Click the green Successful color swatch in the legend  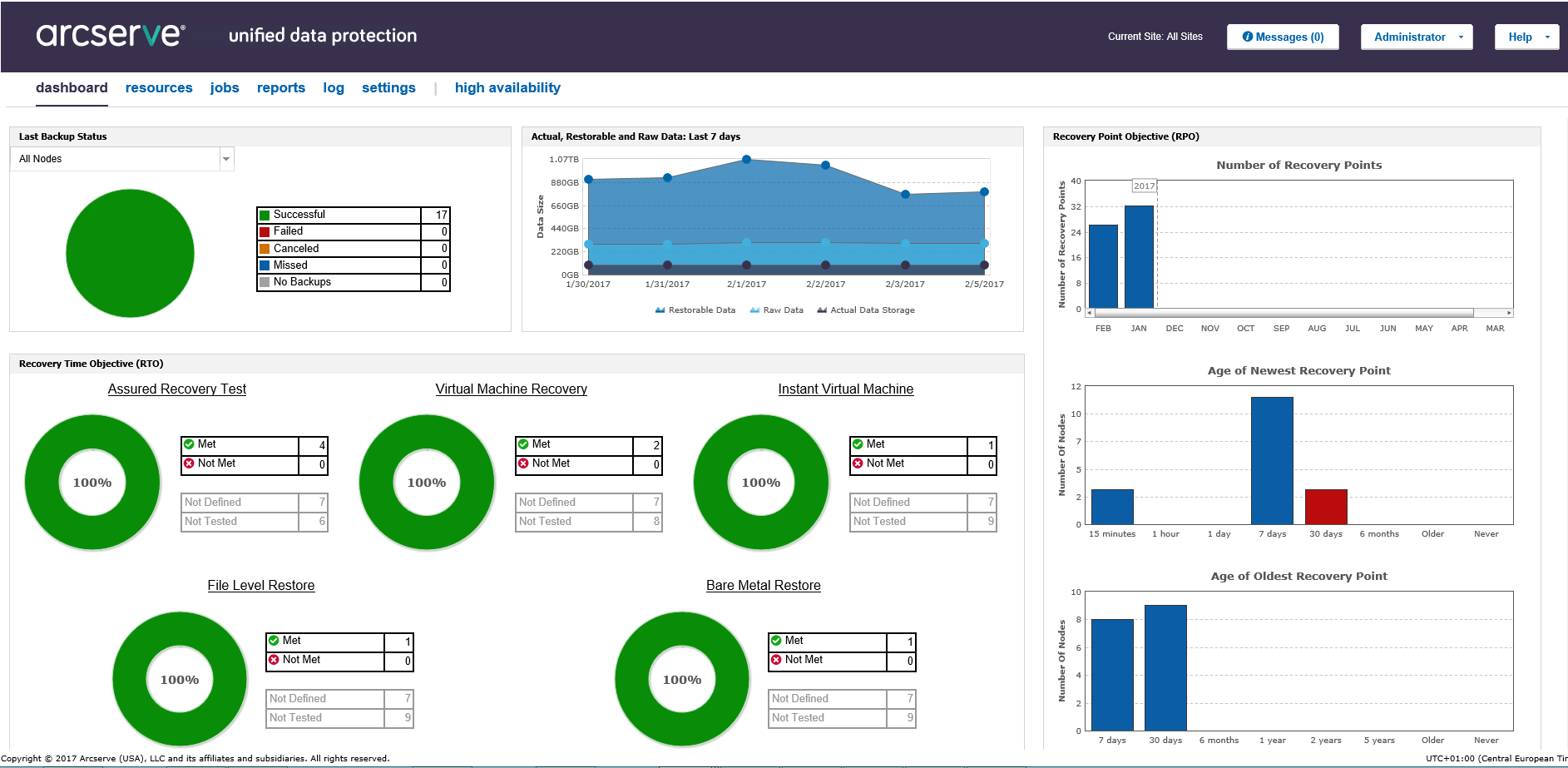tap(265, 216)
